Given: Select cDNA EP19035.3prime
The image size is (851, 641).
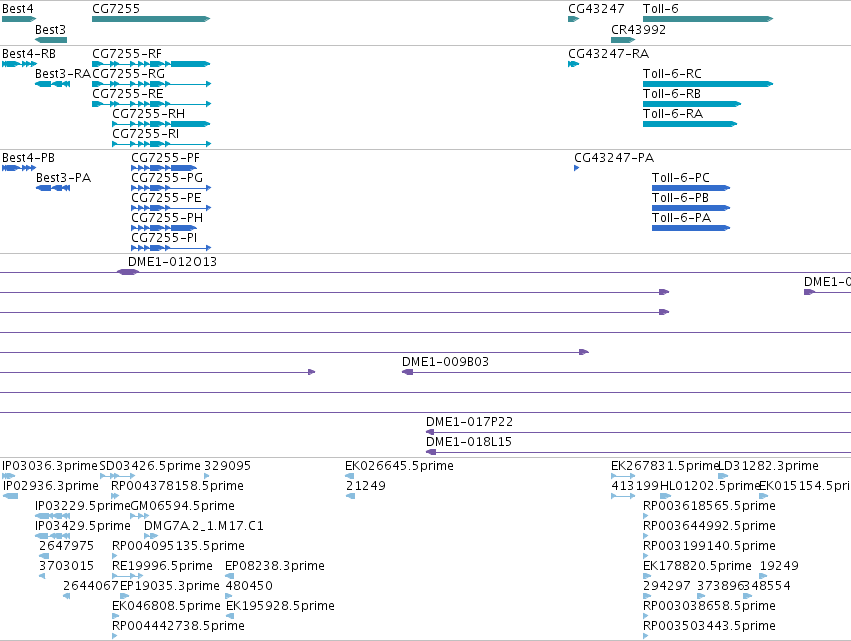Looking at the screenshot, I should coord(124,596).
